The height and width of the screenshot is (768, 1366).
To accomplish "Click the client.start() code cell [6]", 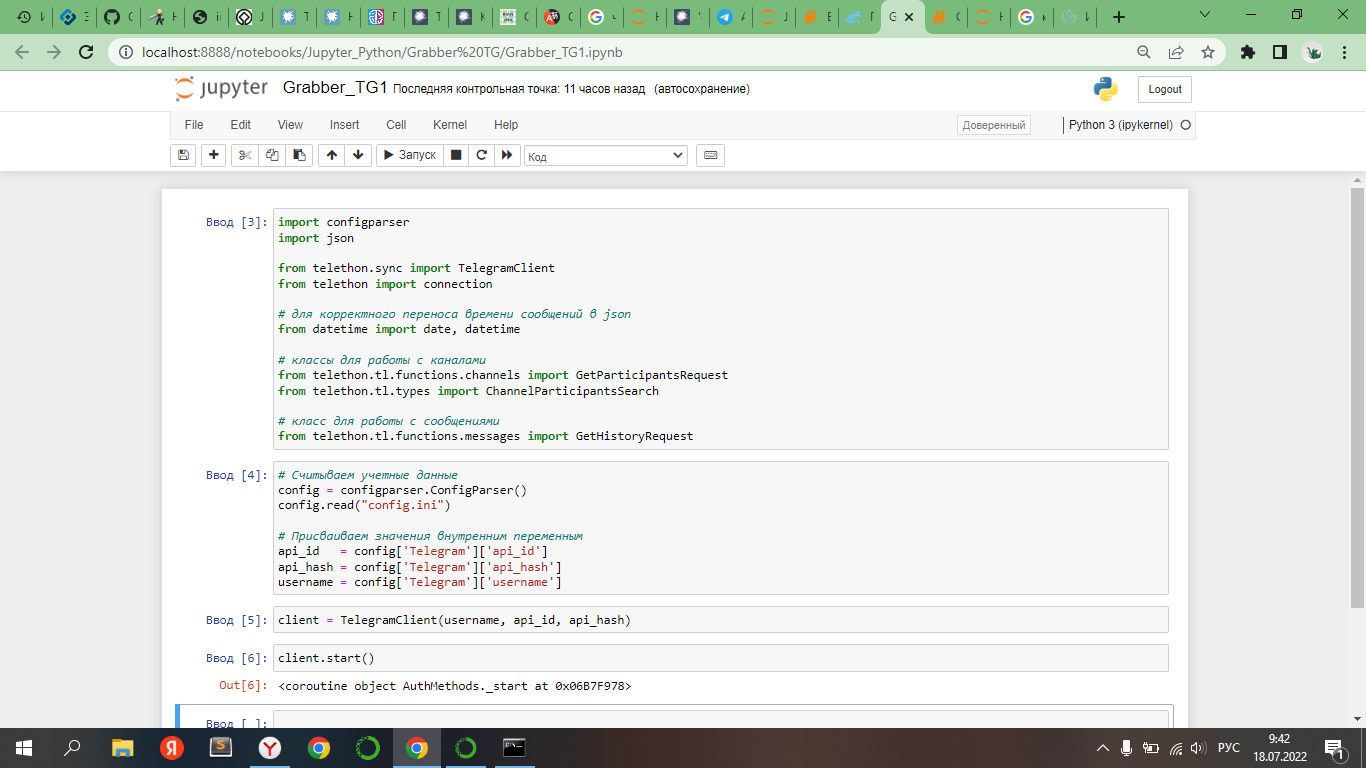I will point(720,658).
